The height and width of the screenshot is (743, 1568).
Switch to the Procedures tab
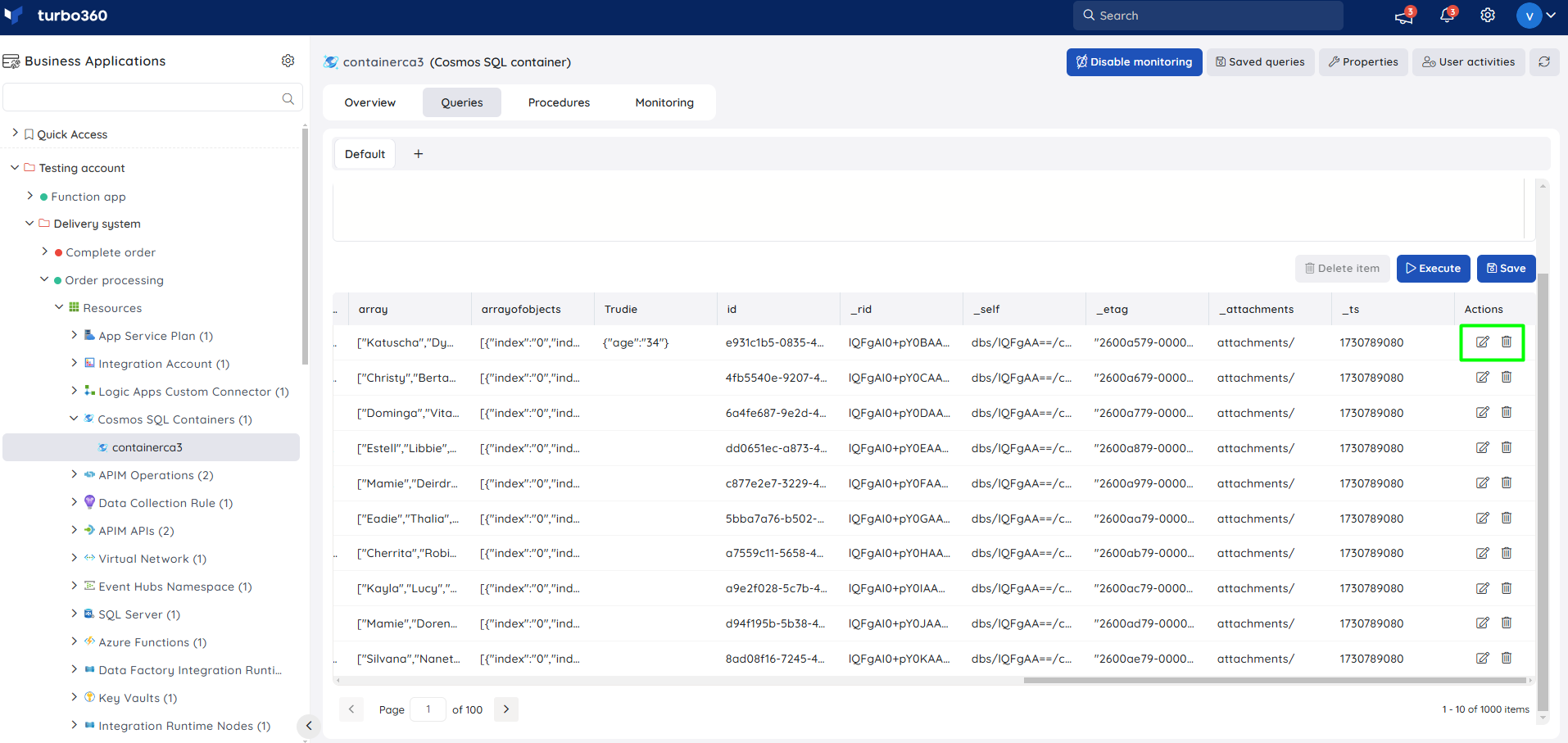(560, 102)
